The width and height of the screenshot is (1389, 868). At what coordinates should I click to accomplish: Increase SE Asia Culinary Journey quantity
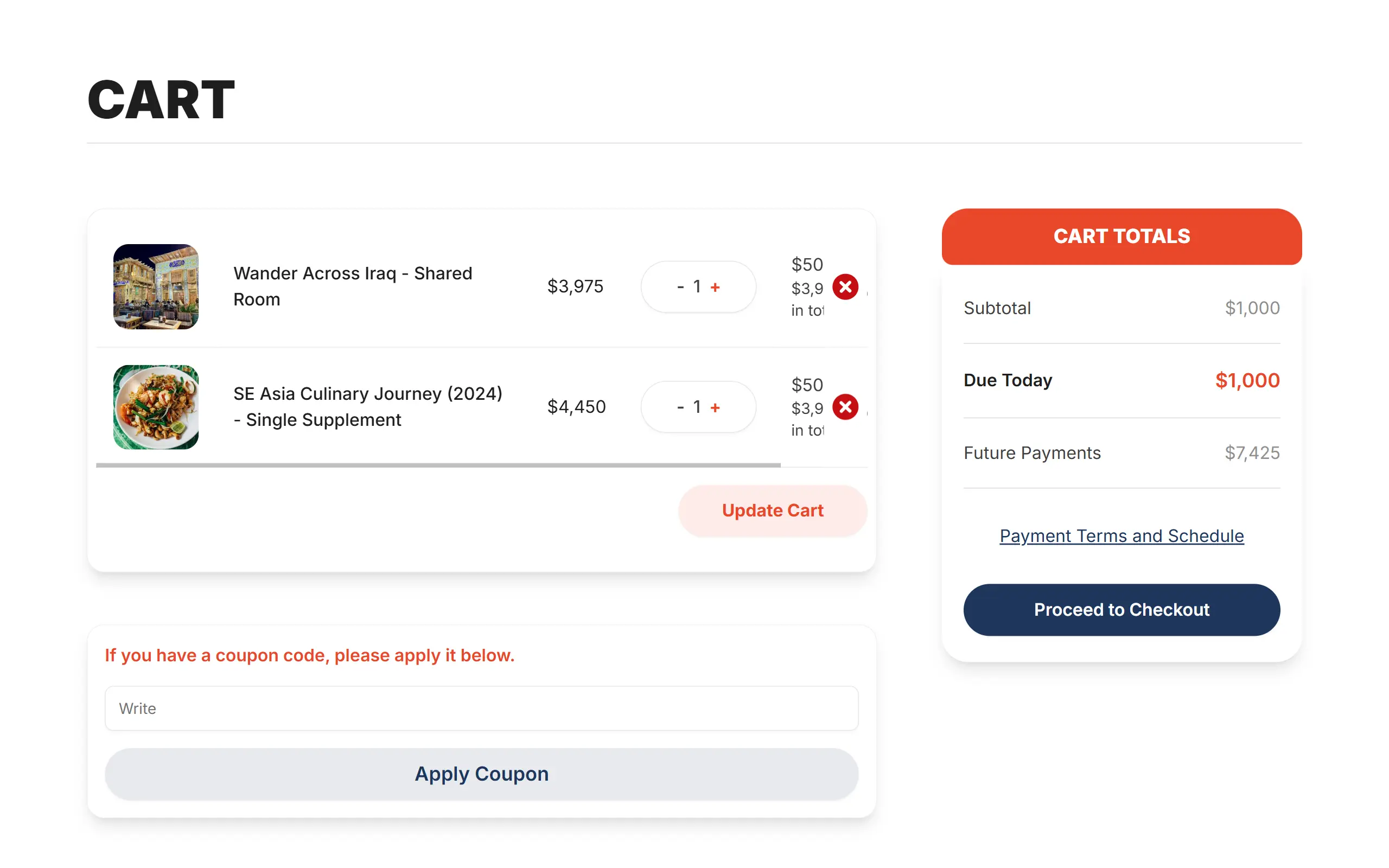tap(715, 407)
